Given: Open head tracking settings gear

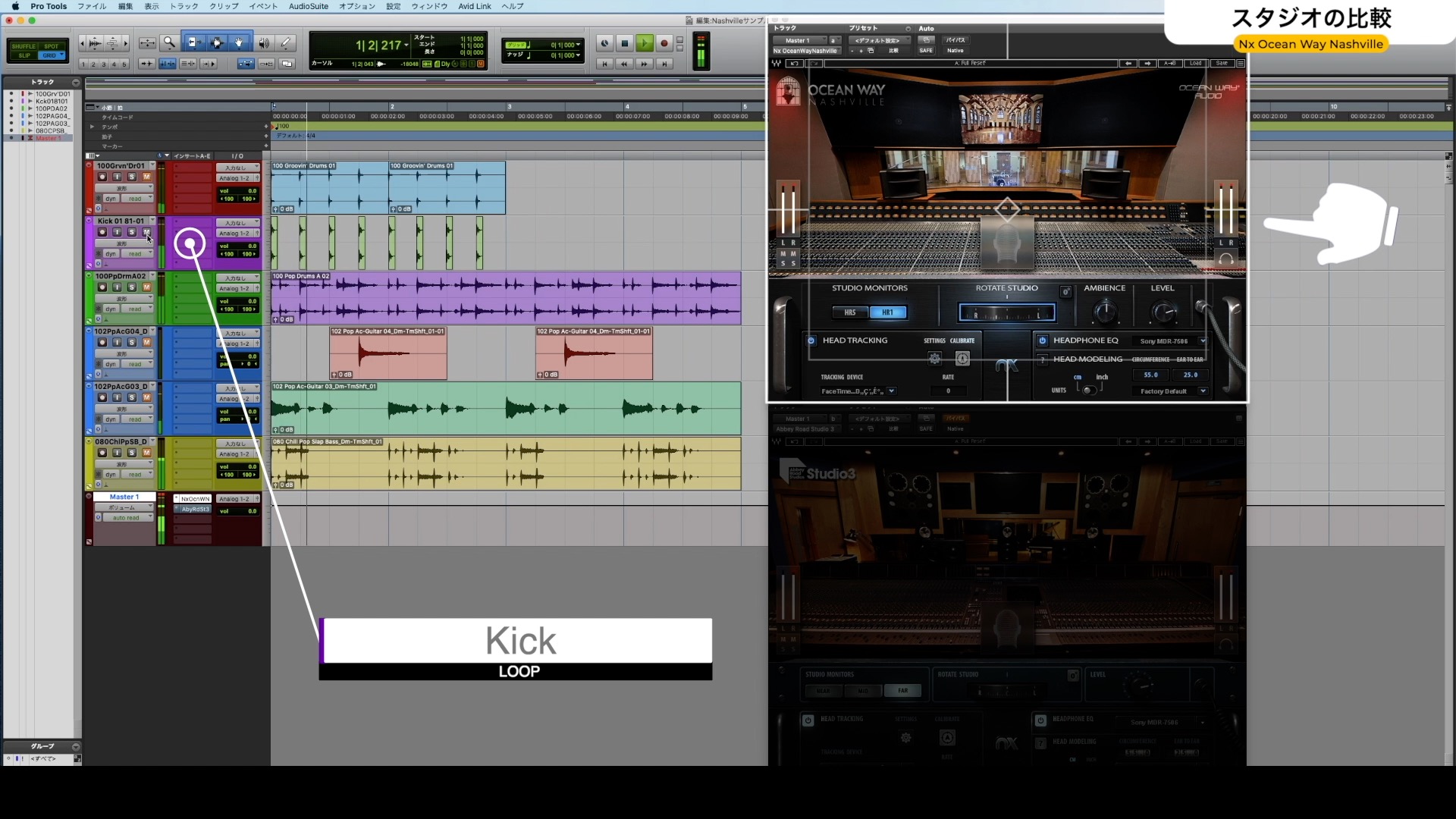Looking at the screenshot, I should pos(935,359).
